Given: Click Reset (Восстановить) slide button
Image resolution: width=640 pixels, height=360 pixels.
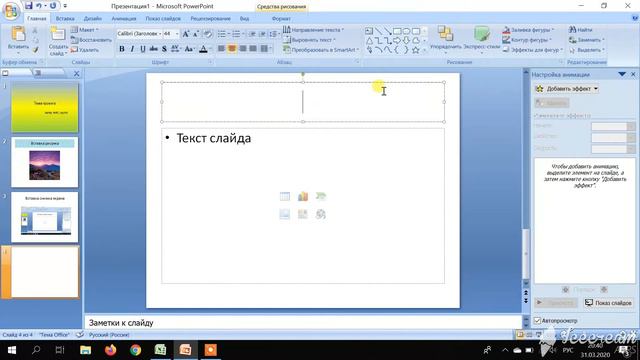Looking at the screenshot, I should (x=91, y=40).
